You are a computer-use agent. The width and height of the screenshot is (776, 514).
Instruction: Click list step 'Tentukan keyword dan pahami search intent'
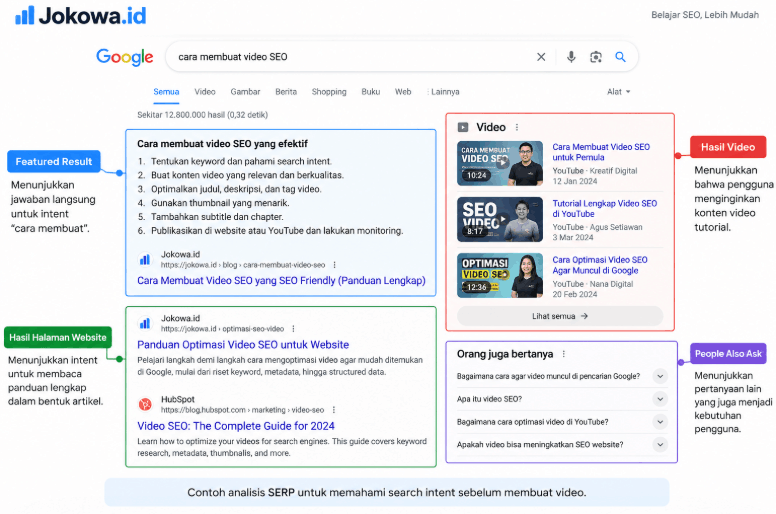pyautogui.click(x=242, y=161)
